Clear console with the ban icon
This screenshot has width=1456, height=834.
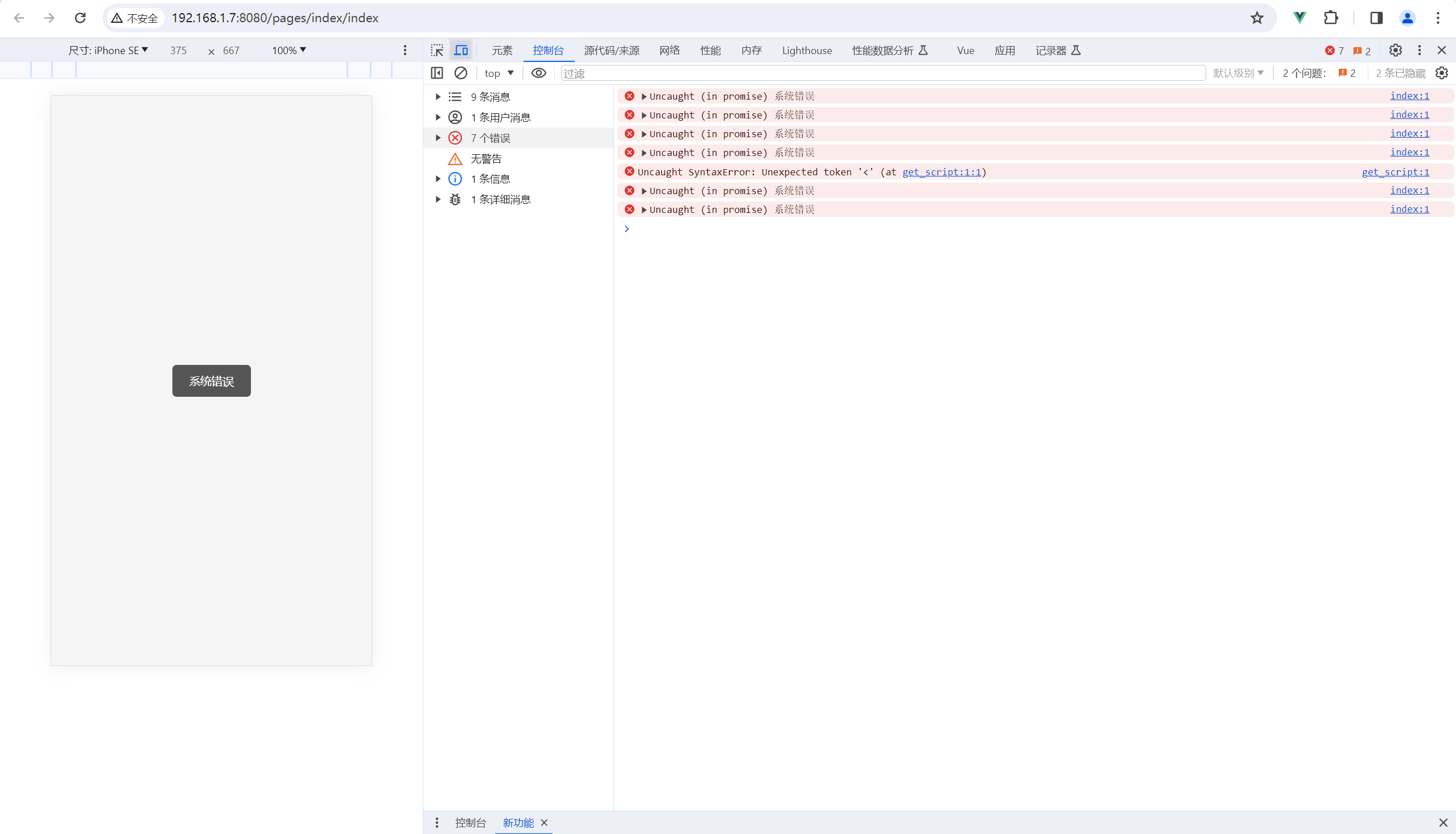pyautogui.click(x=461, y=73)
